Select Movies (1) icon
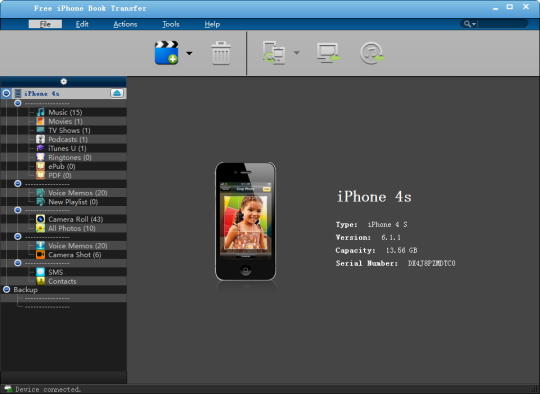Screen dimensions: 540x394 pos(40,121)
